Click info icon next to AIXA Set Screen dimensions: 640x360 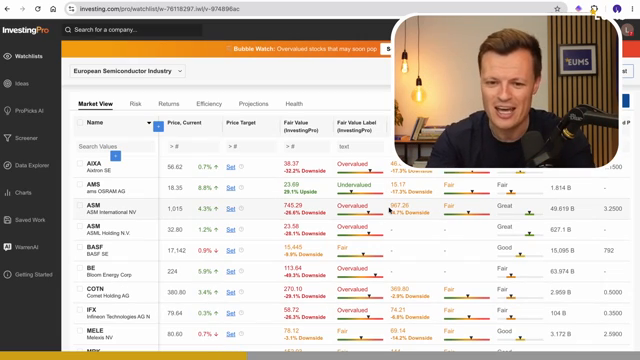coord(241,167)
